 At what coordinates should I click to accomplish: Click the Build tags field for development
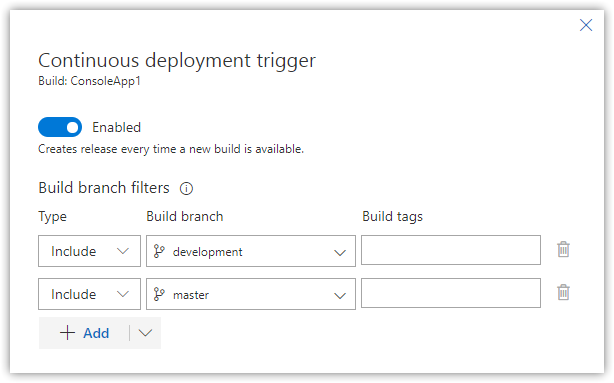click(x=451, y=250)
